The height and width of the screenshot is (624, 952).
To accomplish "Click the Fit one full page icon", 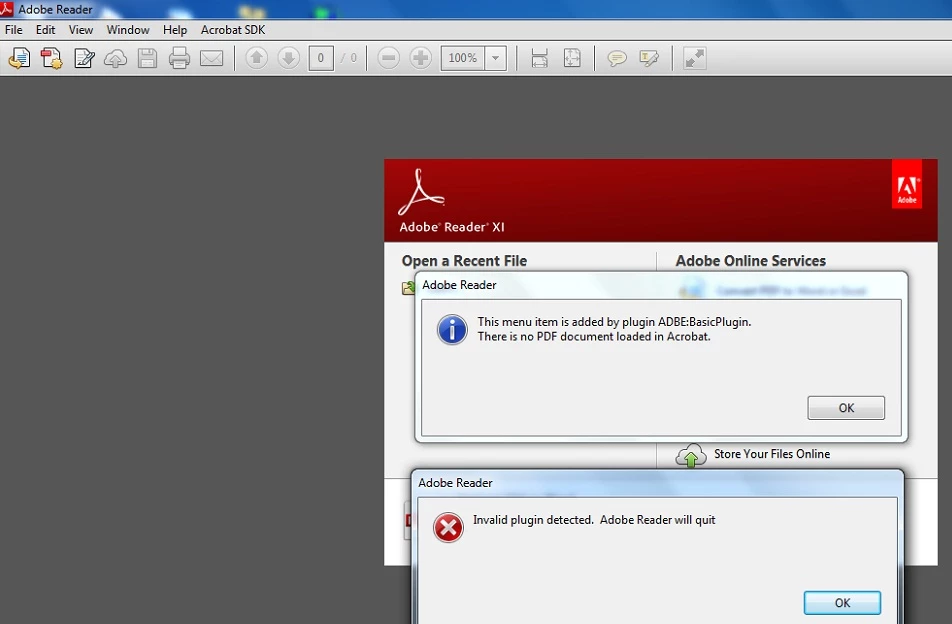I will coord(572,58).
